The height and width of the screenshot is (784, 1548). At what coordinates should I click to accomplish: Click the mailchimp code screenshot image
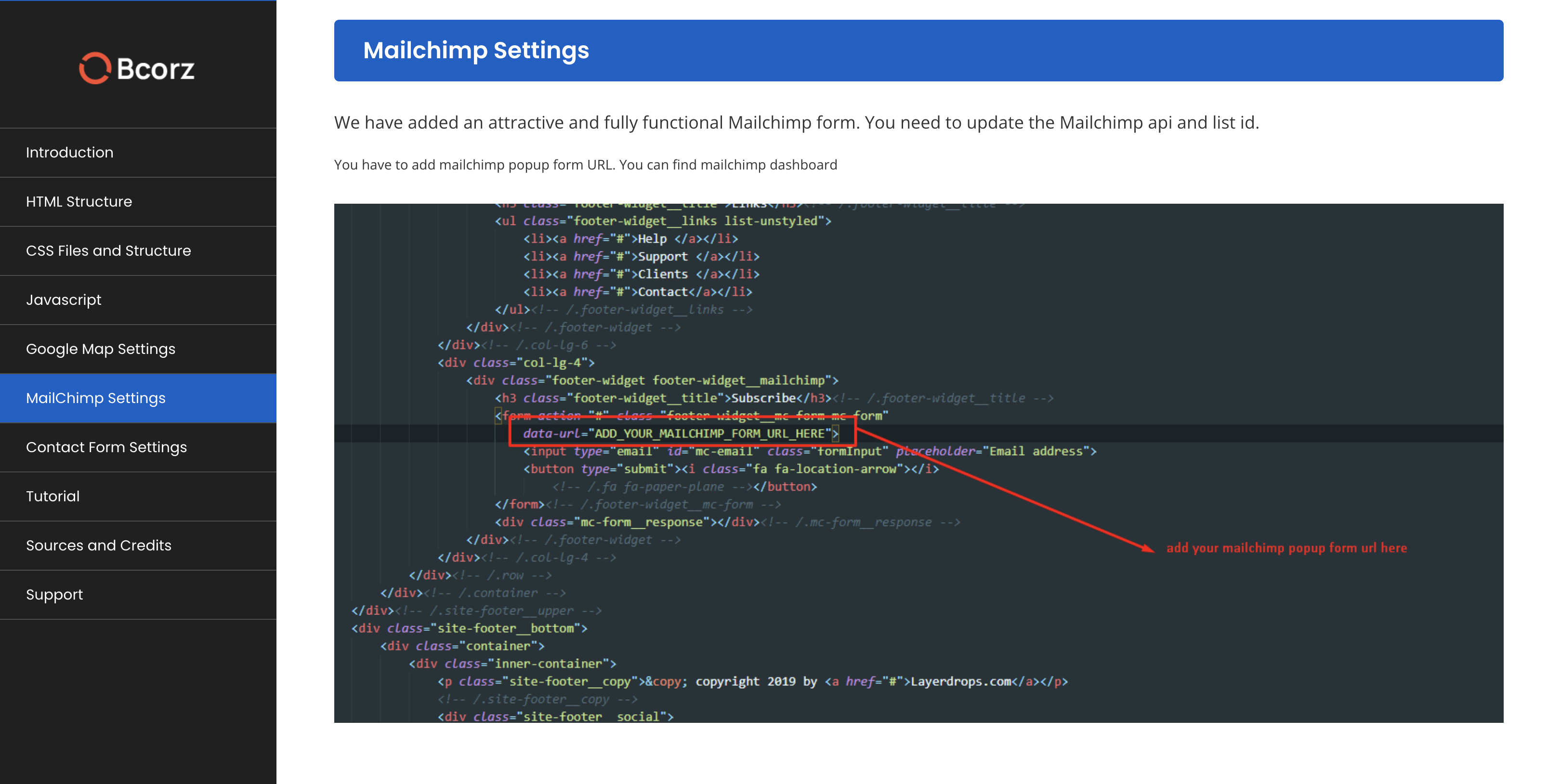pyautogui.click(x=918, y=463)
